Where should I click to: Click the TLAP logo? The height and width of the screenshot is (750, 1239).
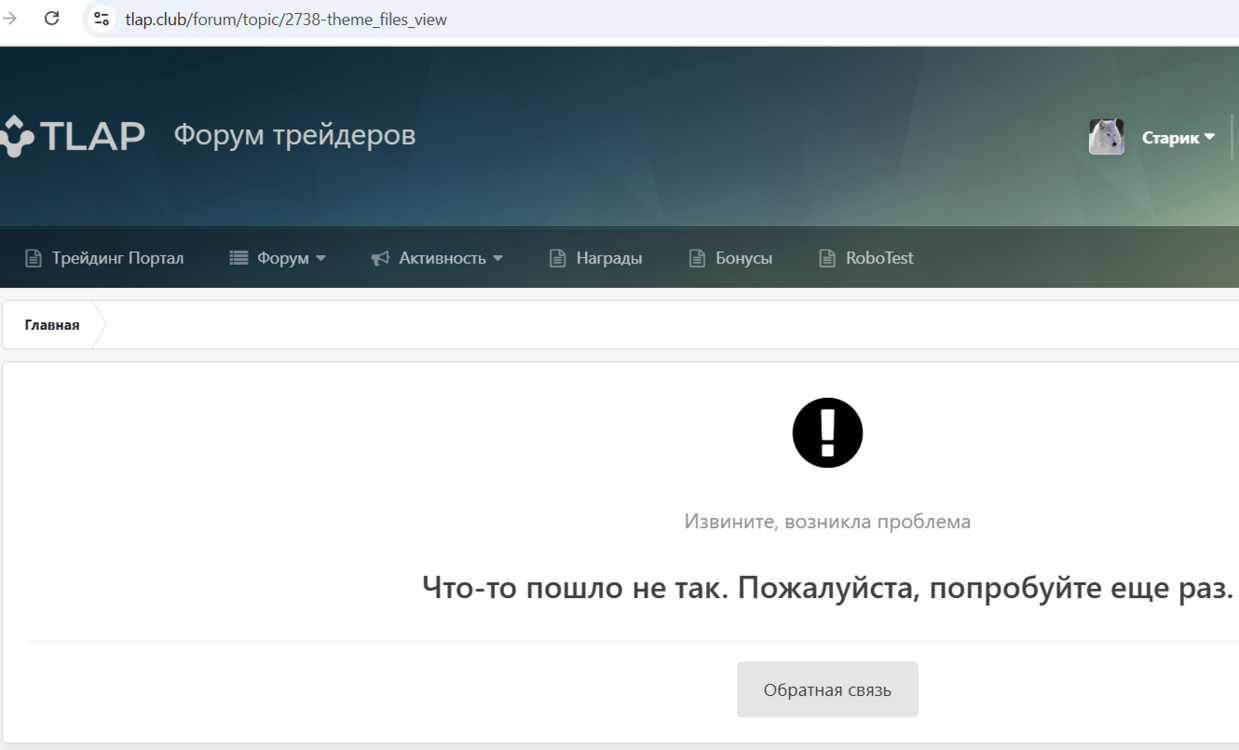[x=72, y=137]
